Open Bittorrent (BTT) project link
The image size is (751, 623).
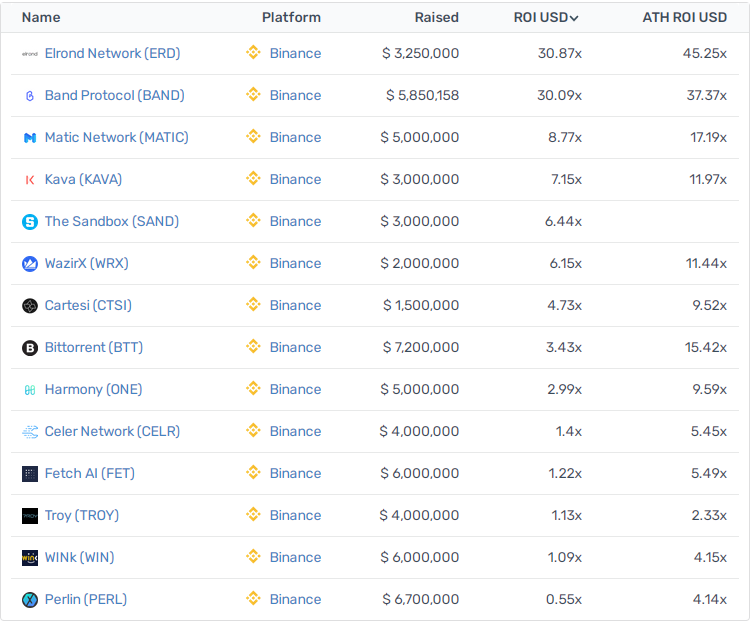(94, 348)
